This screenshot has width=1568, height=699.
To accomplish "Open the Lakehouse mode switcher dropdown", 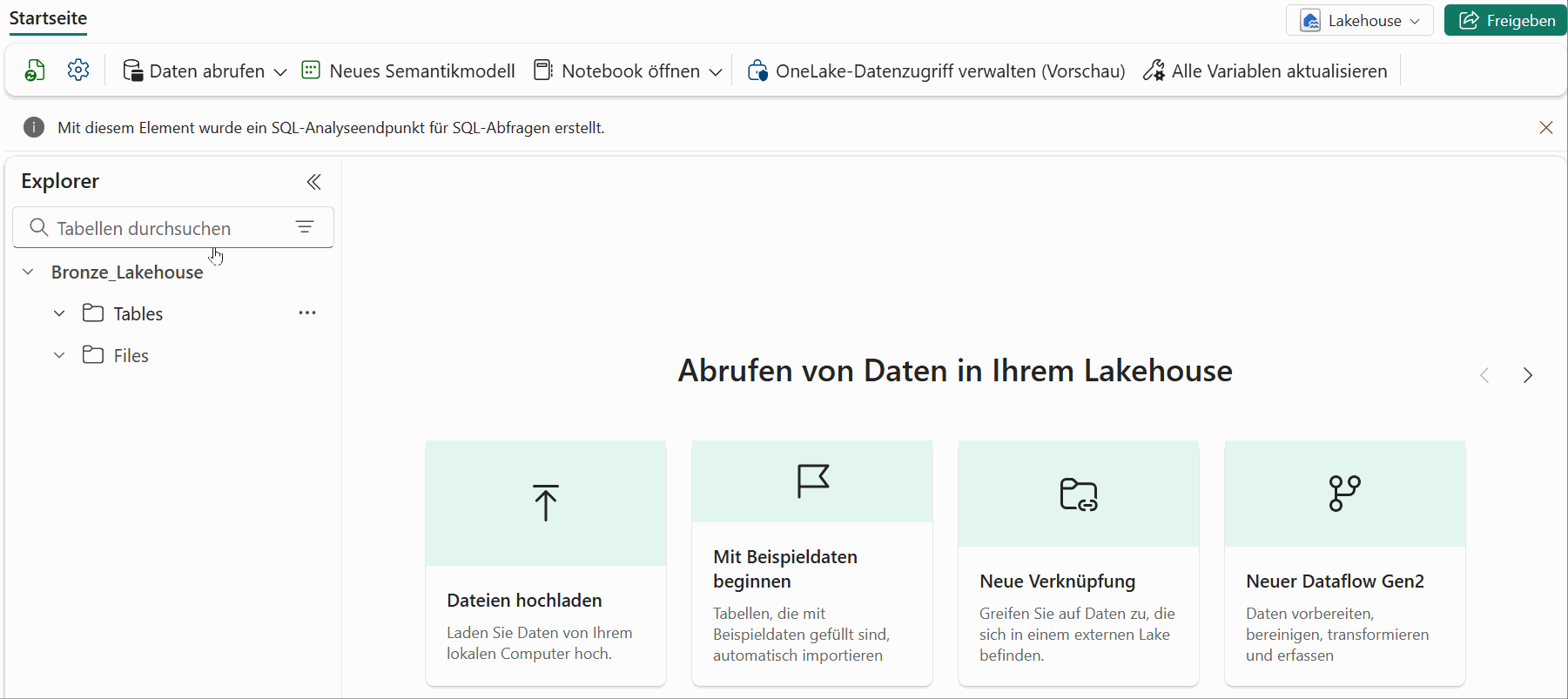I will point(1359,20).
